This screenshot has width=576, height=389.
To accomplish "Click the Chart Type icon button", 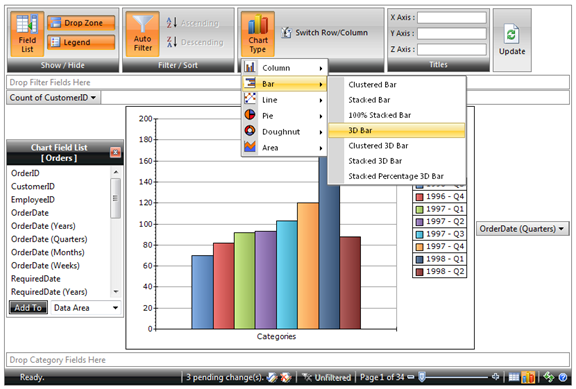I will tap(258, 34).
